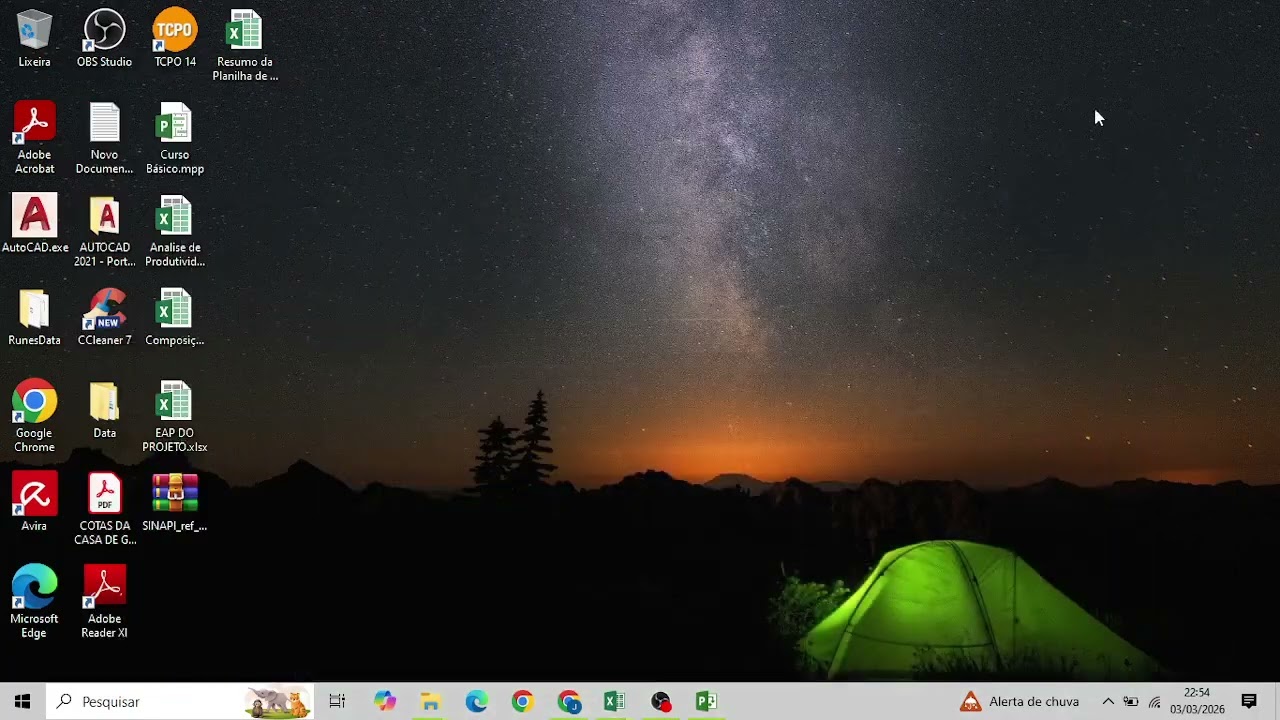1280x720 pixels.
Task: Select the CCleaner 7 desktop shortcut
Action: click(x=104, y=318)
